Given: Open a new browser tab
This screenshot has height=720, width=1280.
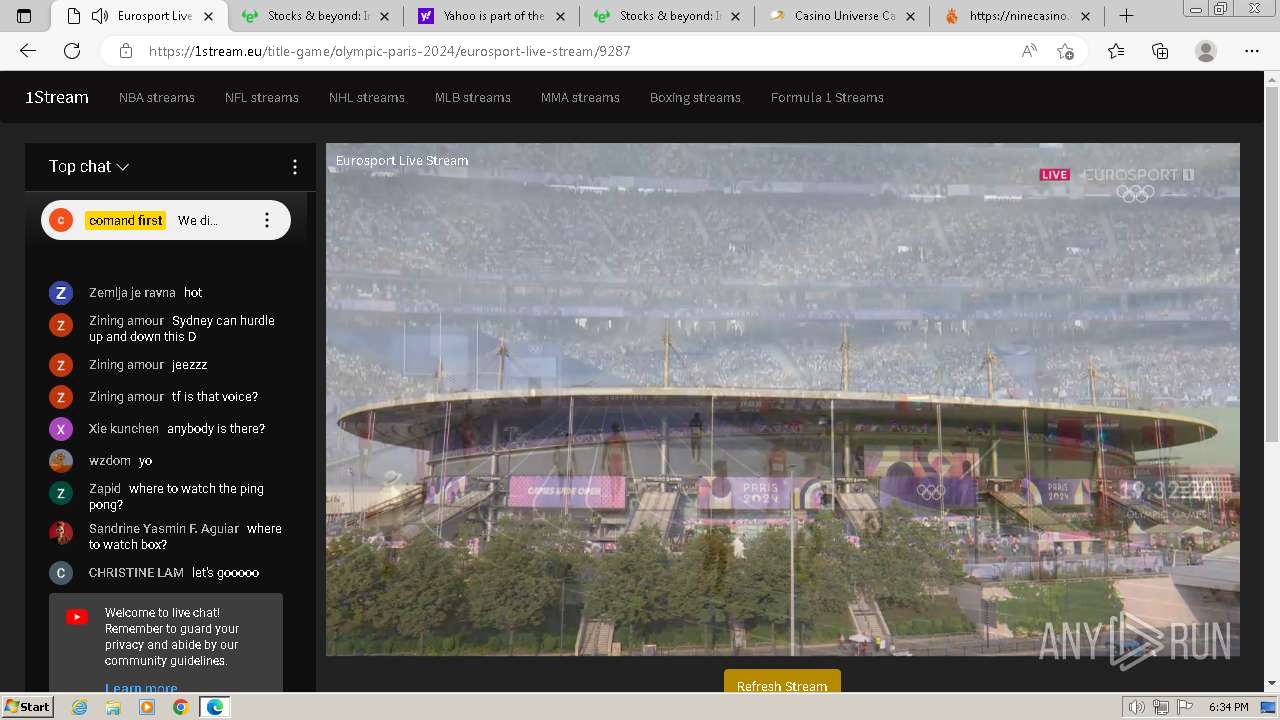Looking at the screenshot, I should tap(1126, 16).
